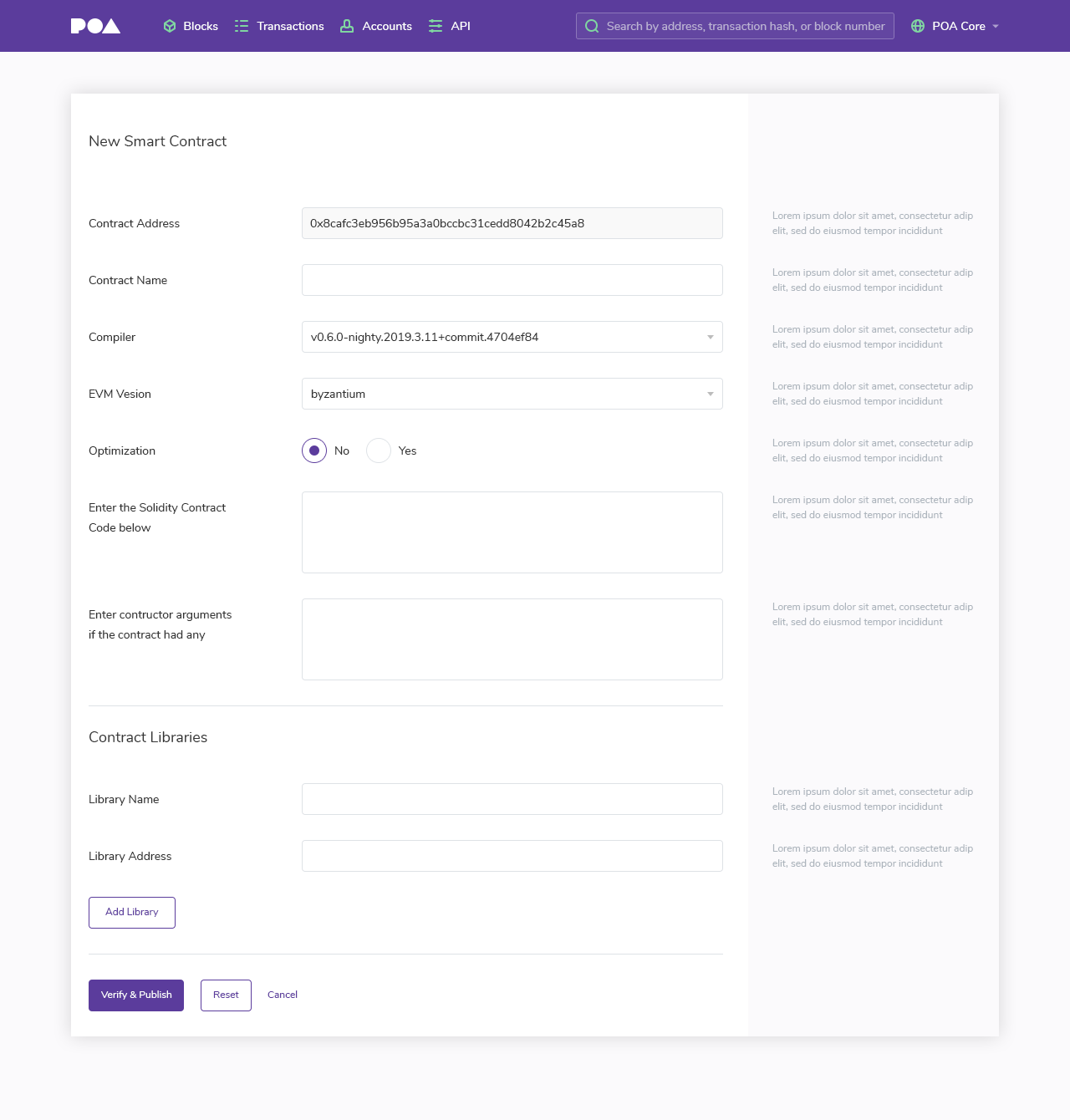Click the Optimization label
The image size is (1070, 1120).
[x=122, y=451]
